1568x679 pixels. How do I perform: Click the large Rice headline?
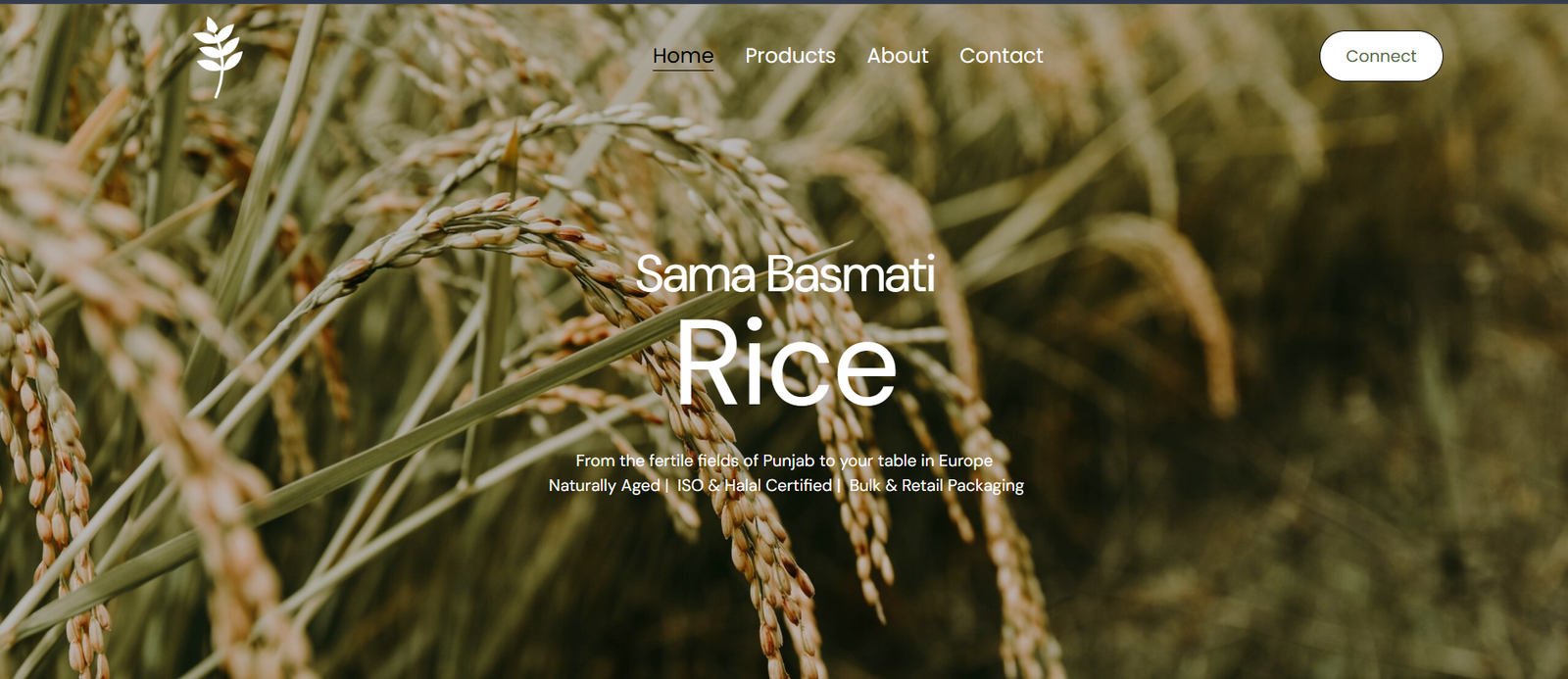(x=786, y=364)
